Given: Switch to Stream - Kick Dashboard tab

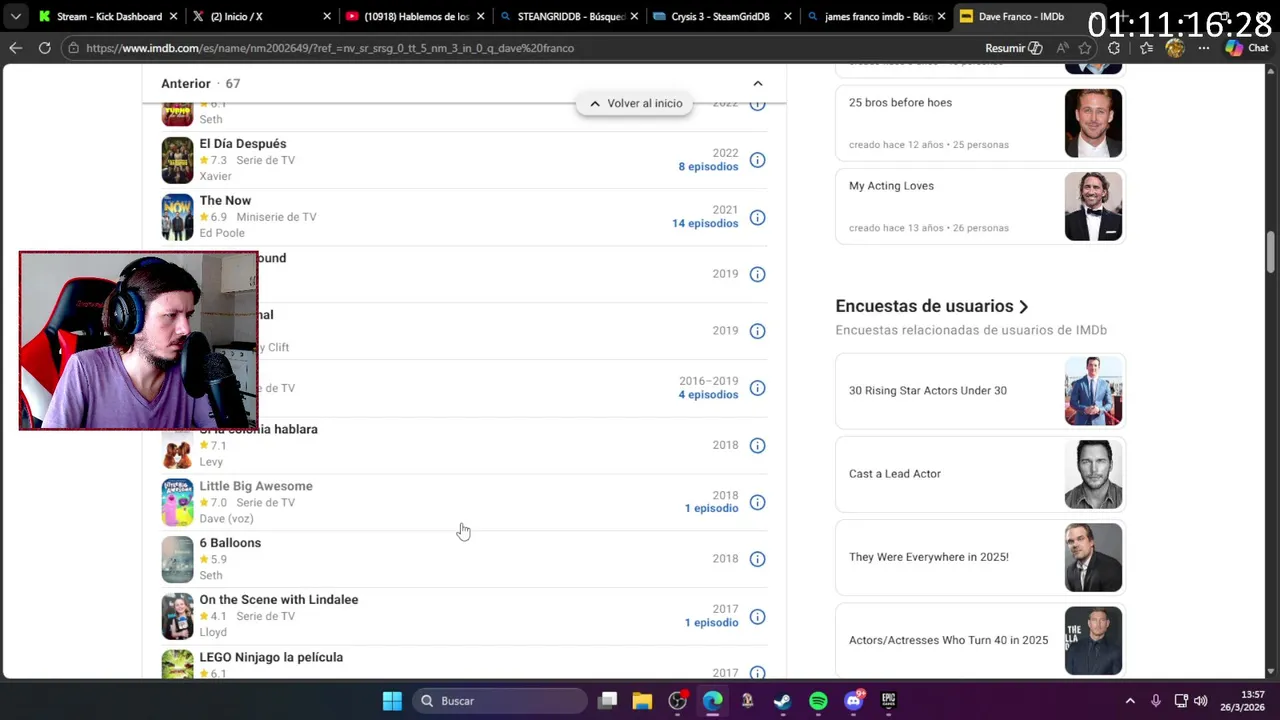Looking at the screenshot, I should point(106,16).
